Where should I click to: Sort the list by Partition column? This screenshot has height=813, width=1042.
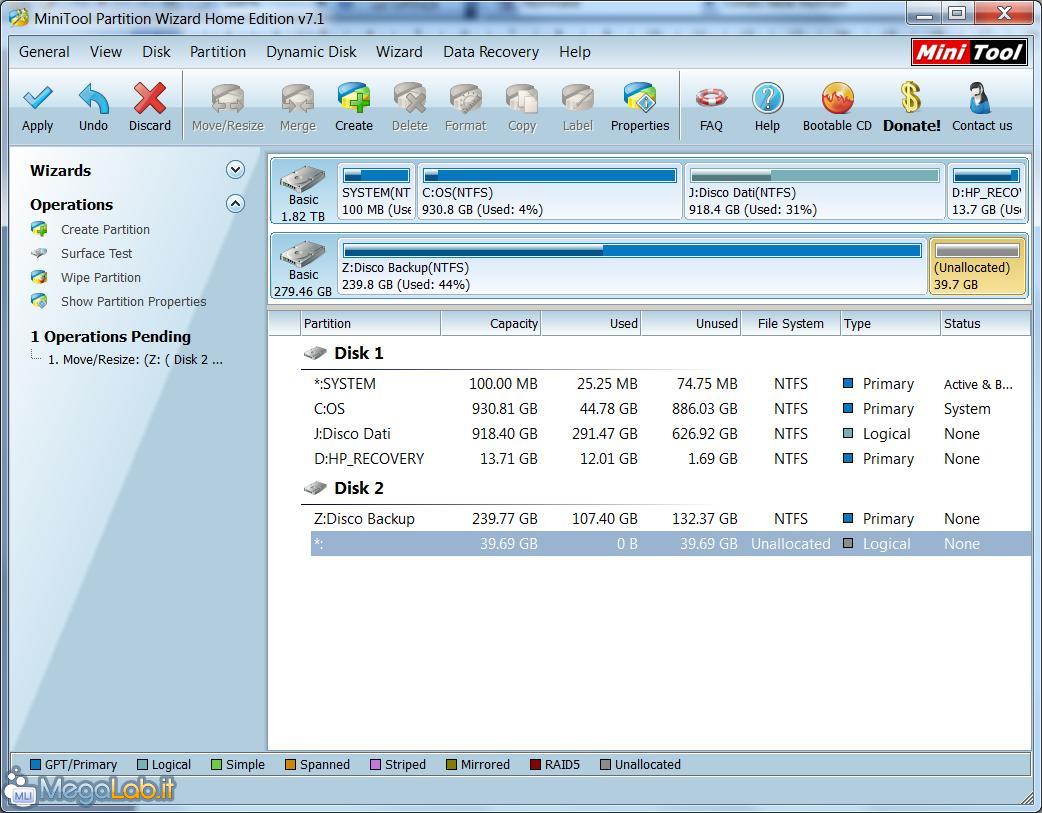[370, 324]
